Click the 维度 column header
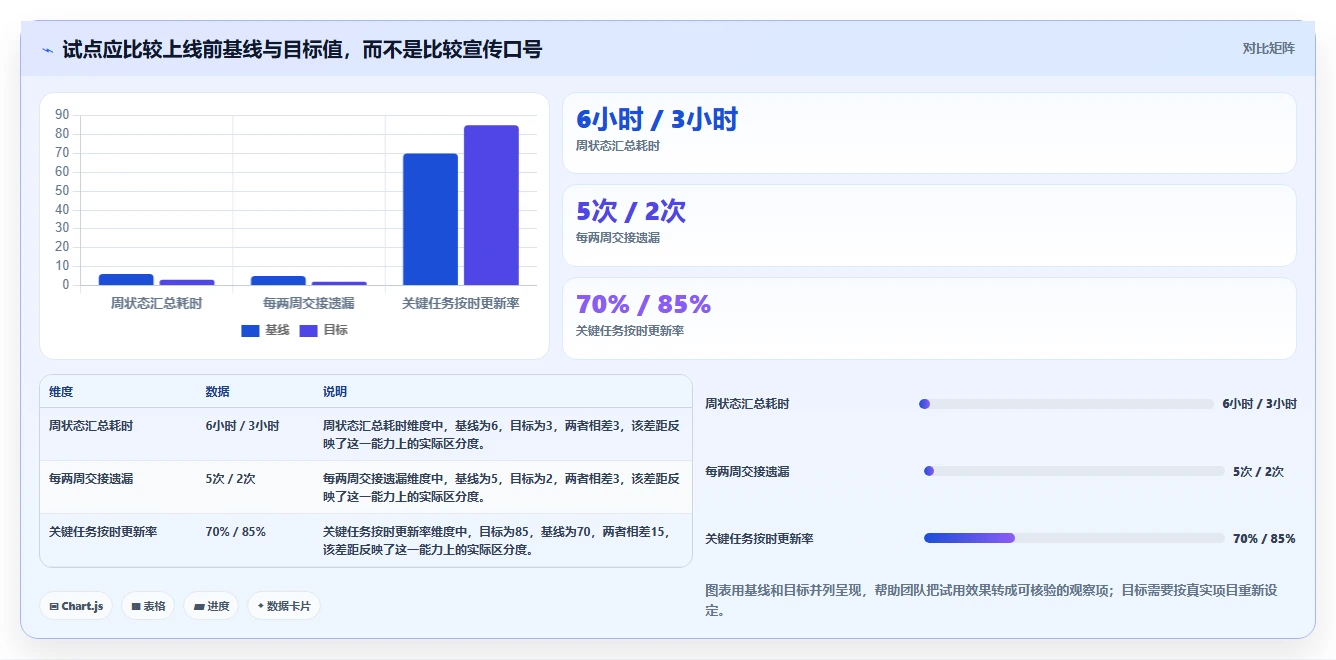Viewport: 1336px width, 660px height. coord(61,392)
